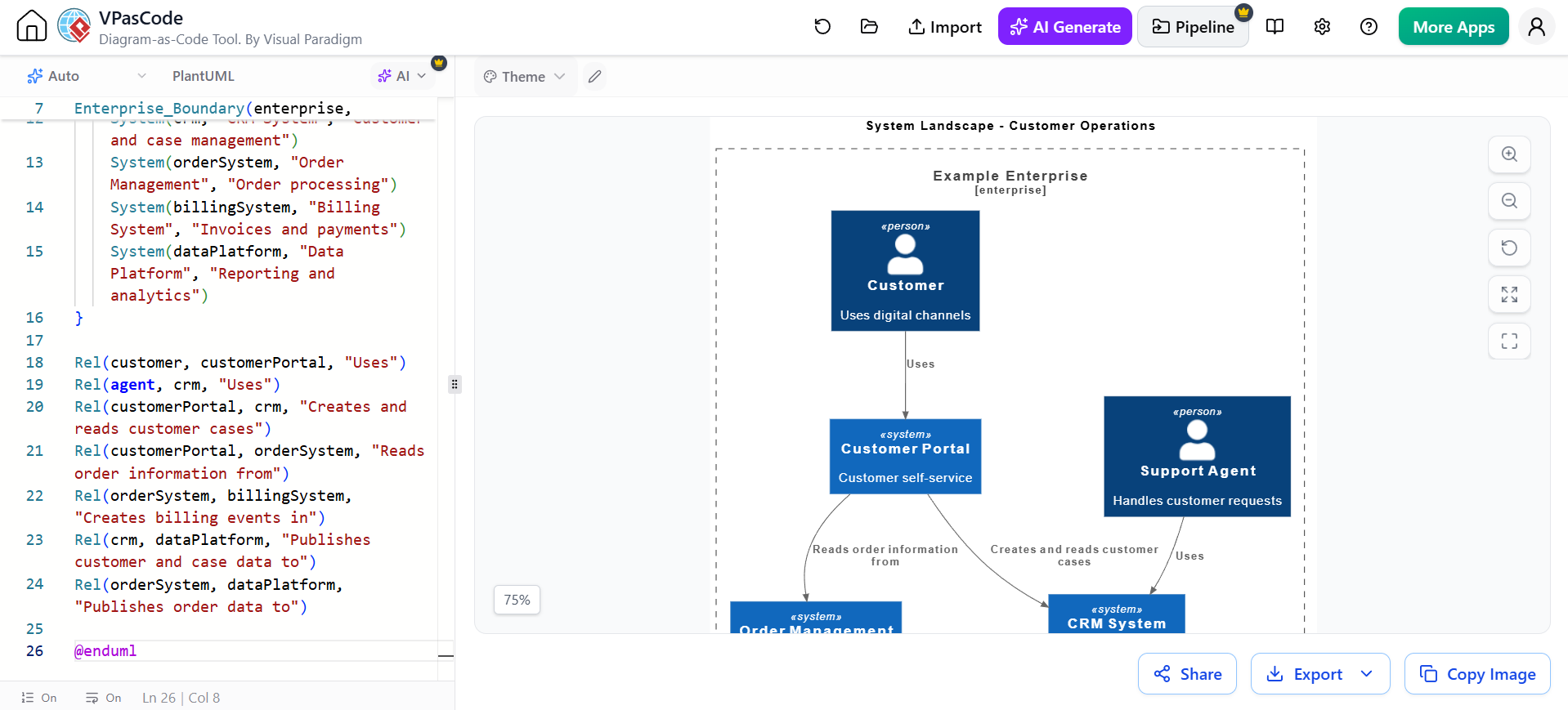Click Rel(agent, crm, "Uses") code line
1568x710 pixels.
[x=177, y=385]
